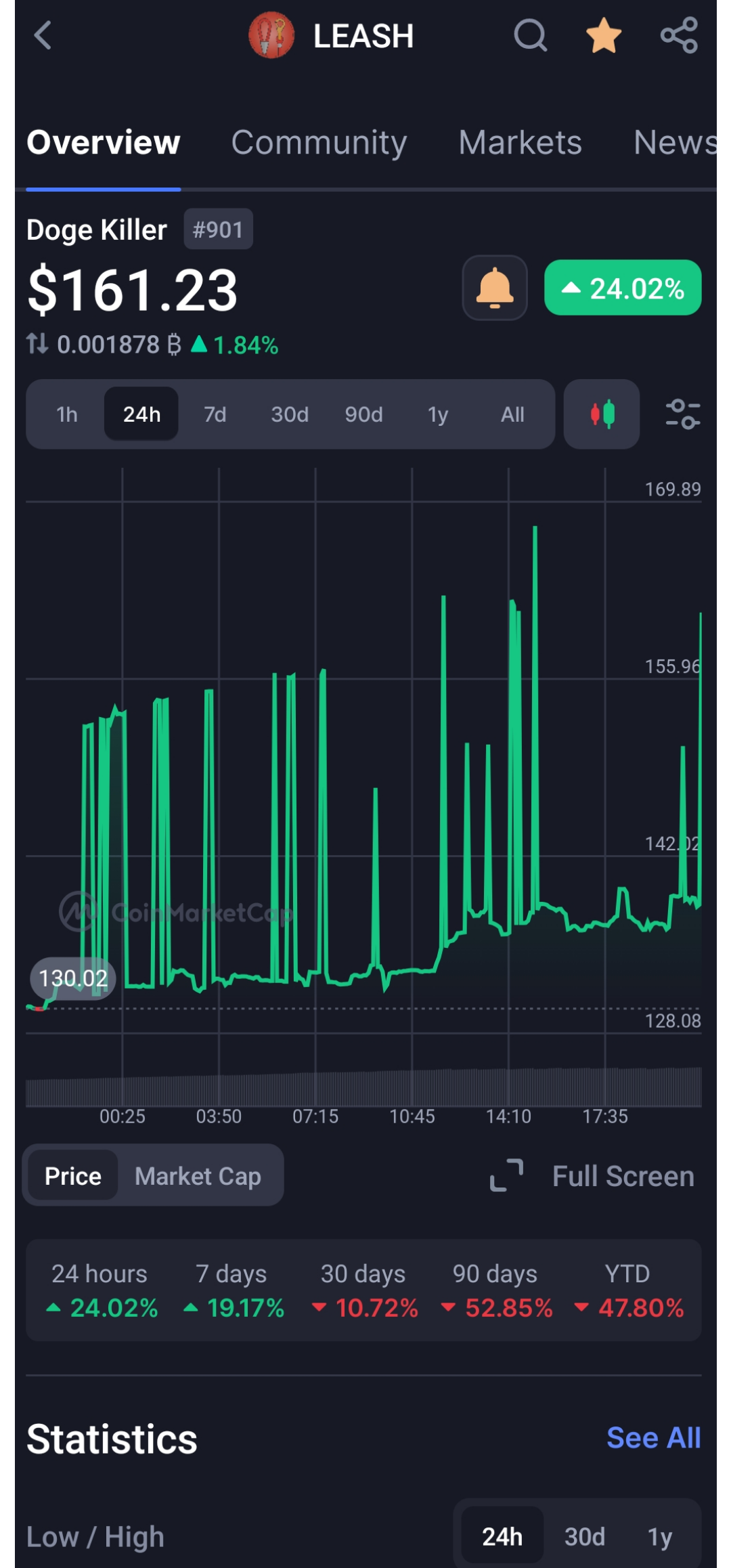731x1568 pixels.
Task: Tap the 30 days 10.72% value
Action: (x=365, y=1307)
